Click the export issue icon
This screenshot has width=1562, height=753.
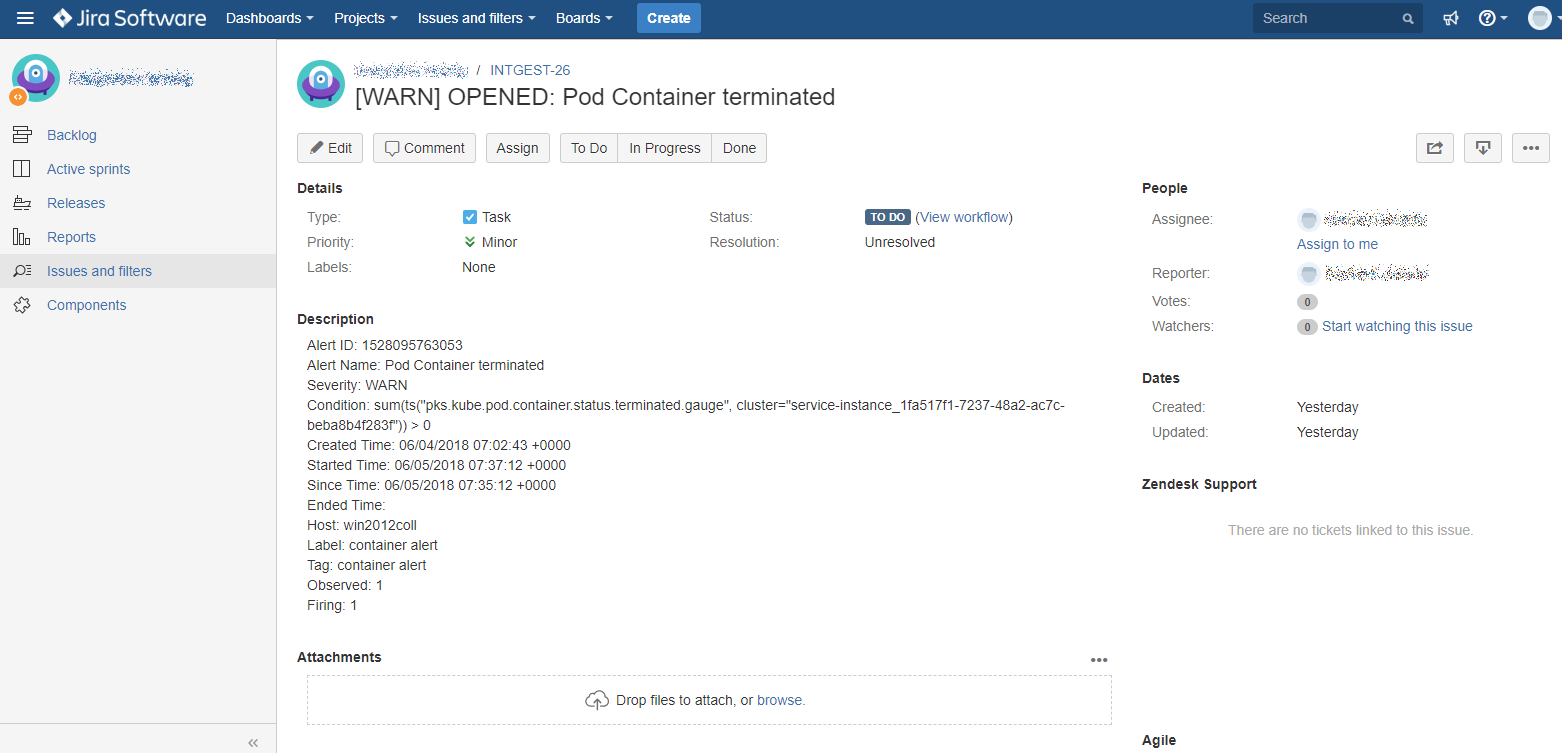(1483, 148)
